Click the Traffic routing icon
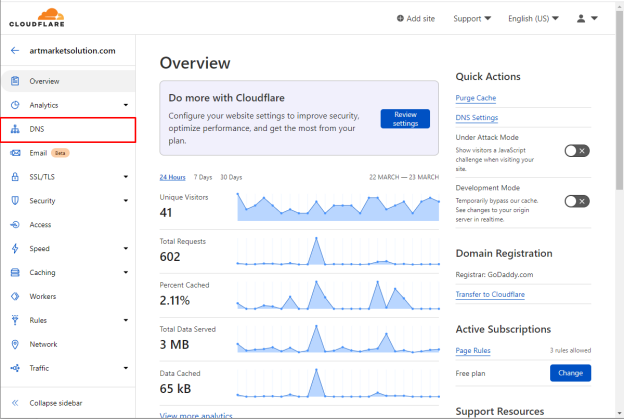 click(15, 368)
